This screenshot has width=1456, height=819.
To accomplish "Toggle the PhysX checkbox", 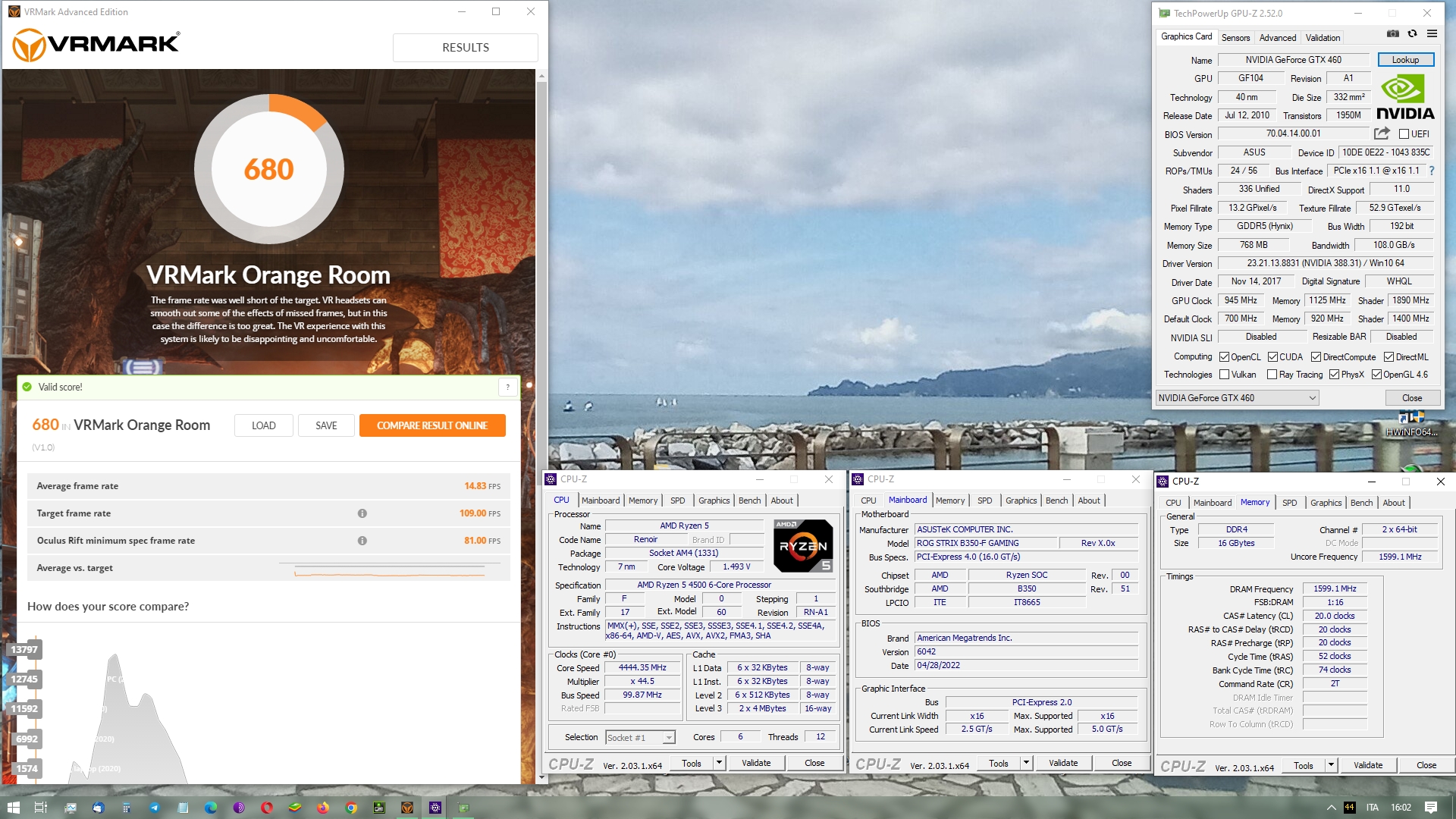I will tap(1334, 375).
